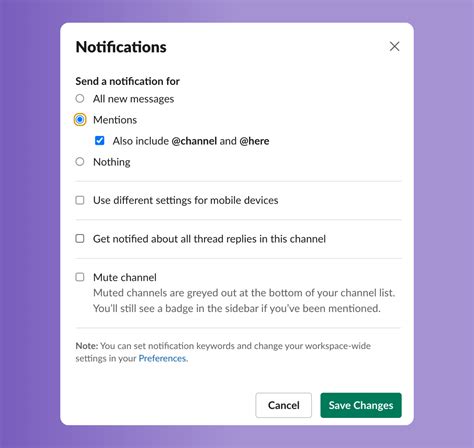Select the All new messages radio button
The width and height of the screenshot is (474, 448).
[x=80, y=98]
